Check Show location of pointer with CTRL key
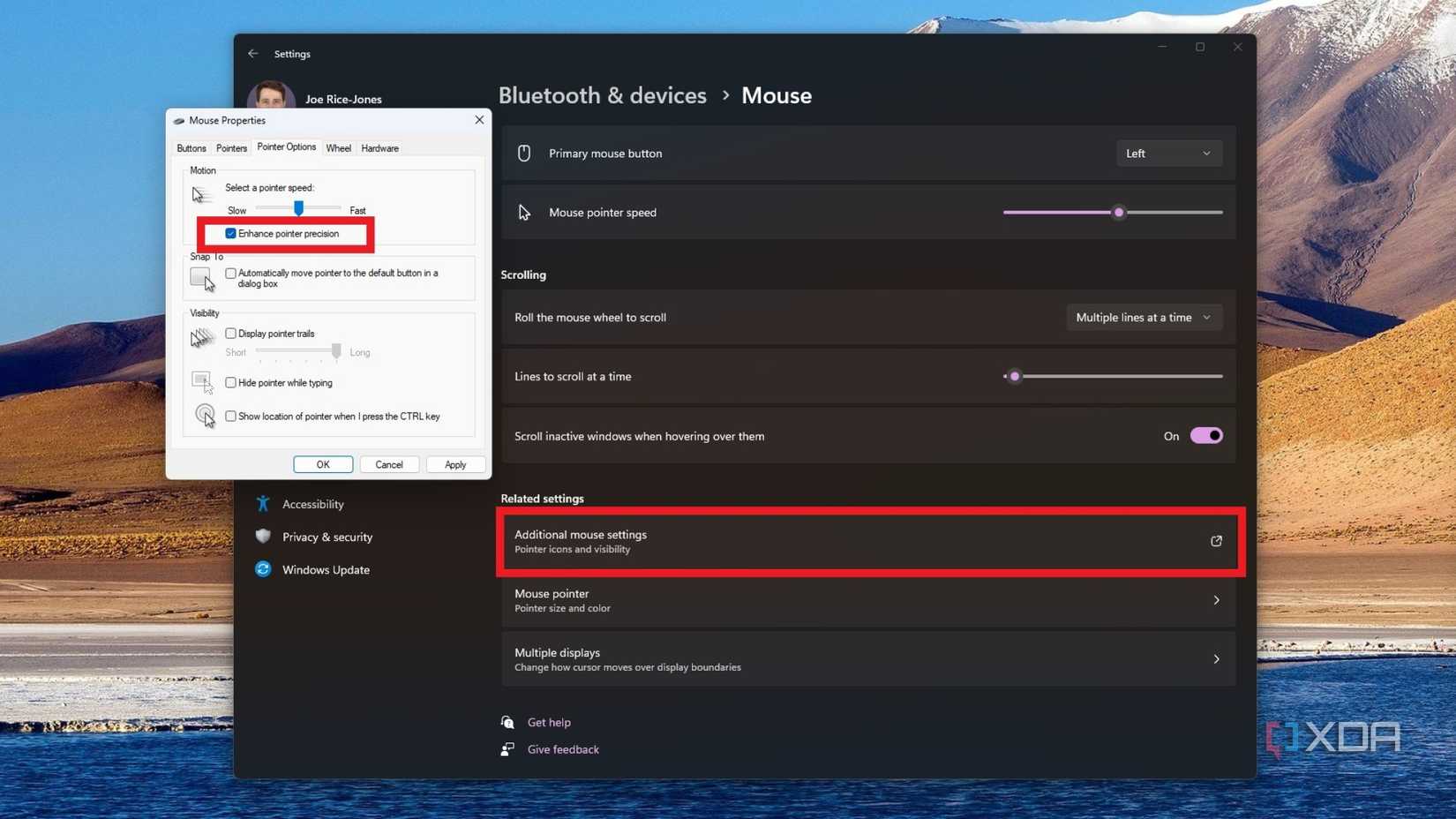The height and width of the screenshot is (819, 1456). 230,417
